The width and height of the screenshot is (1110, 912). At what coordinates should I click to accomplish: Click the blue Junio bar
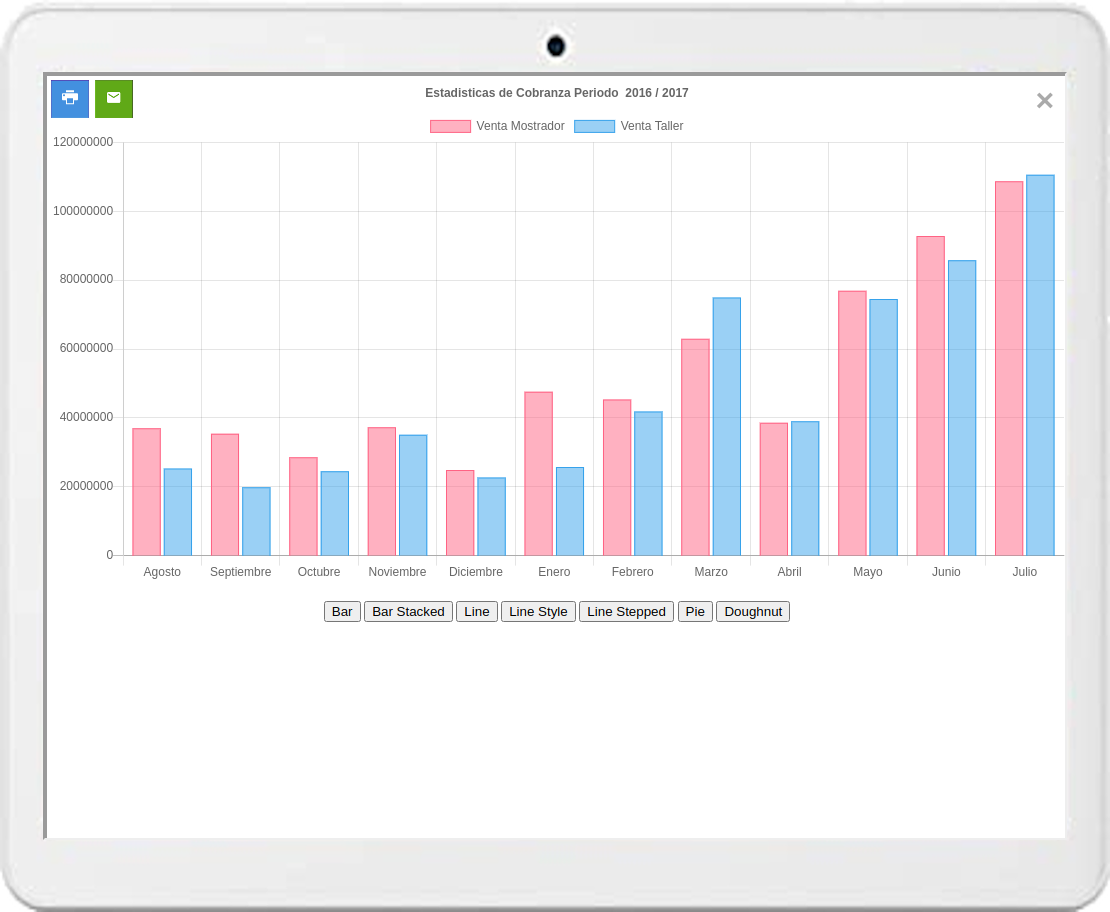(962, 408)
